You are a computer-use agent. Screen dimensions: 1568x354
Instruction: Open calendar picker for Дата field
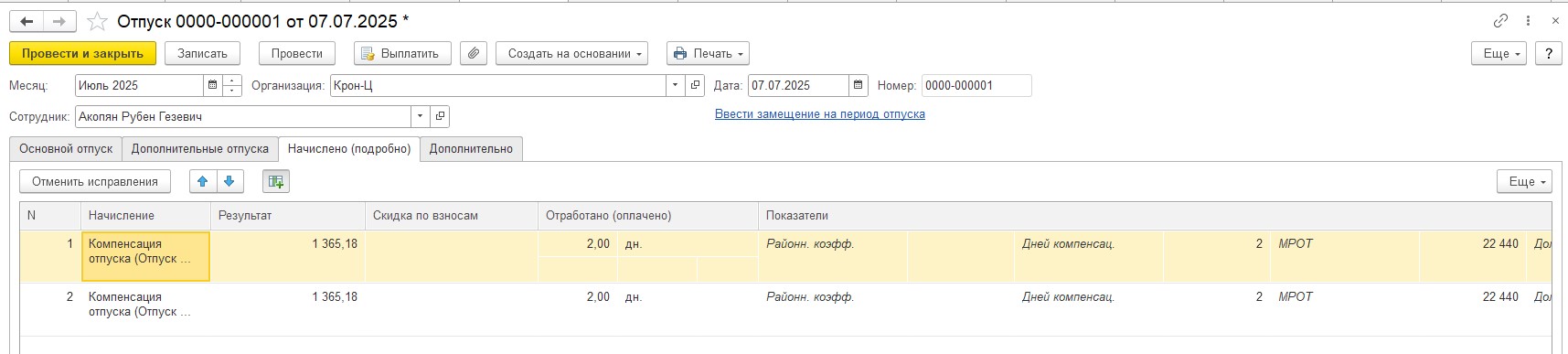pos(859,85)
